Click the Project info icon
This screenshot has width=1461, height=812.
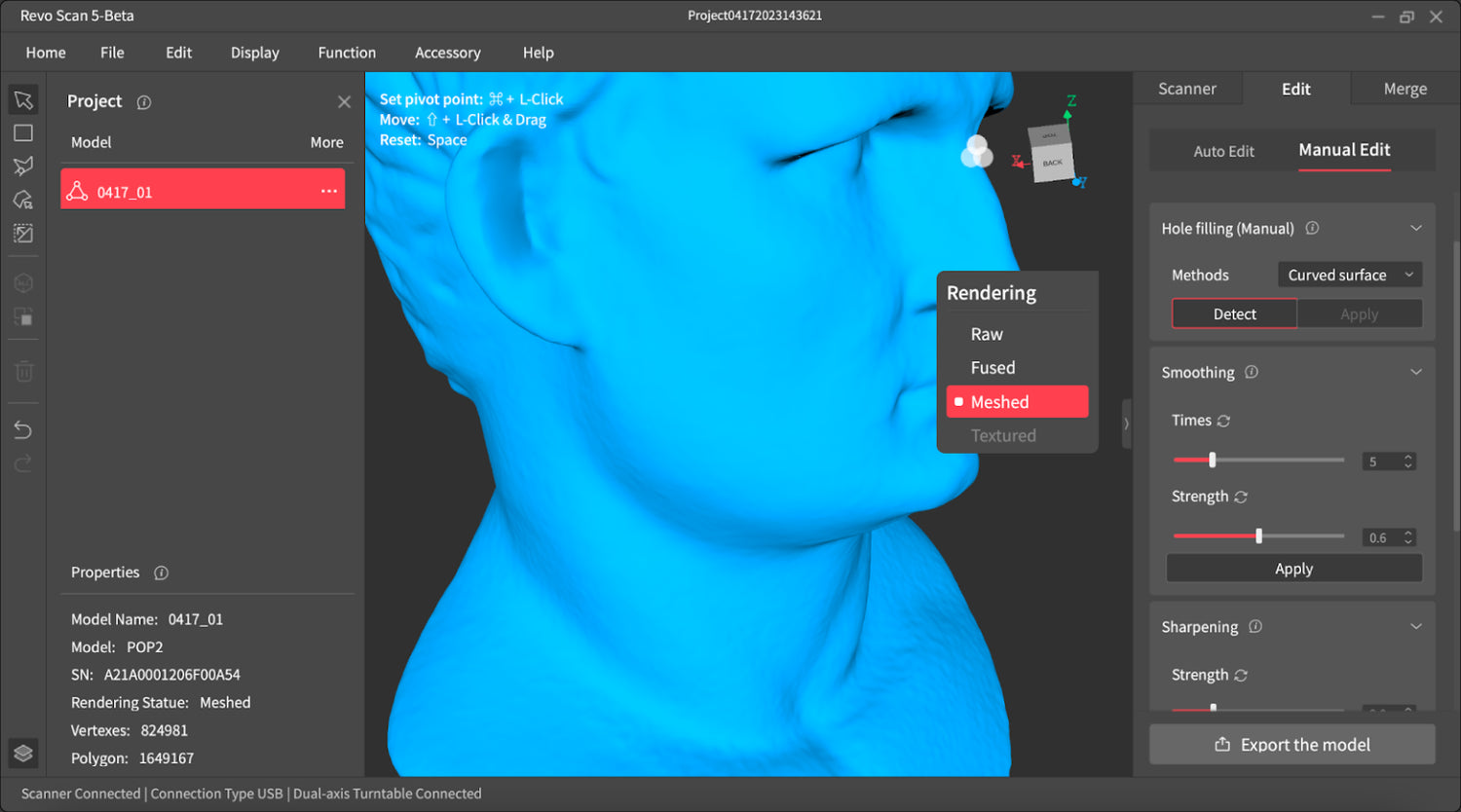143,101
